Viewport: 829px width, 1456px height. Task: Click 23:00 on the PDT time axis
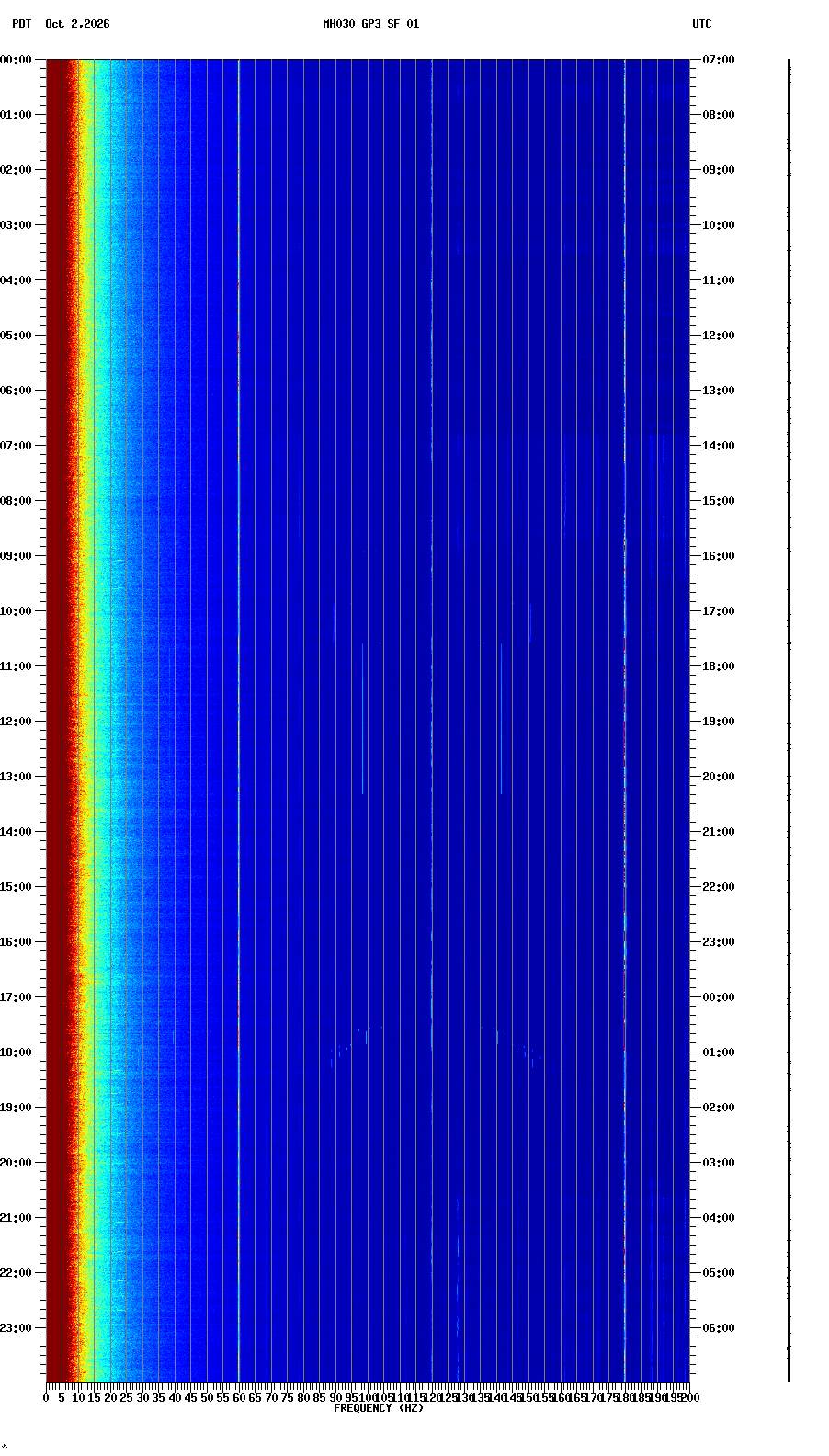tap(16, 1328)
